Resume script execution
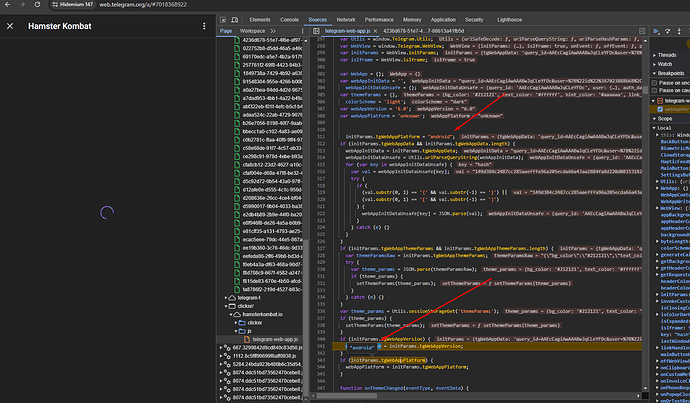This screenshot has width=690, height=403. pyautogui.click(x=656, y=31)
